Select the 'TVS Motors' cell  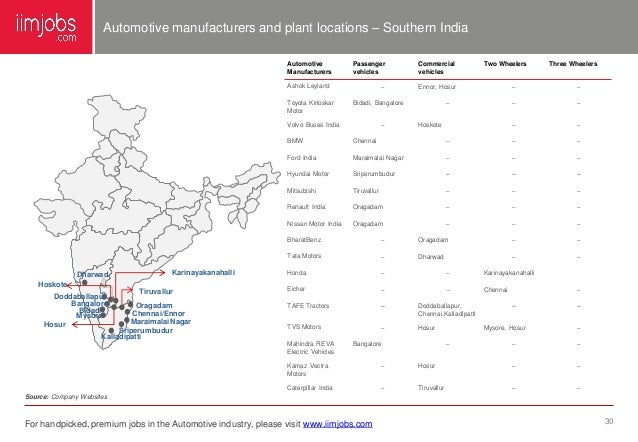[x=304, y=327]
